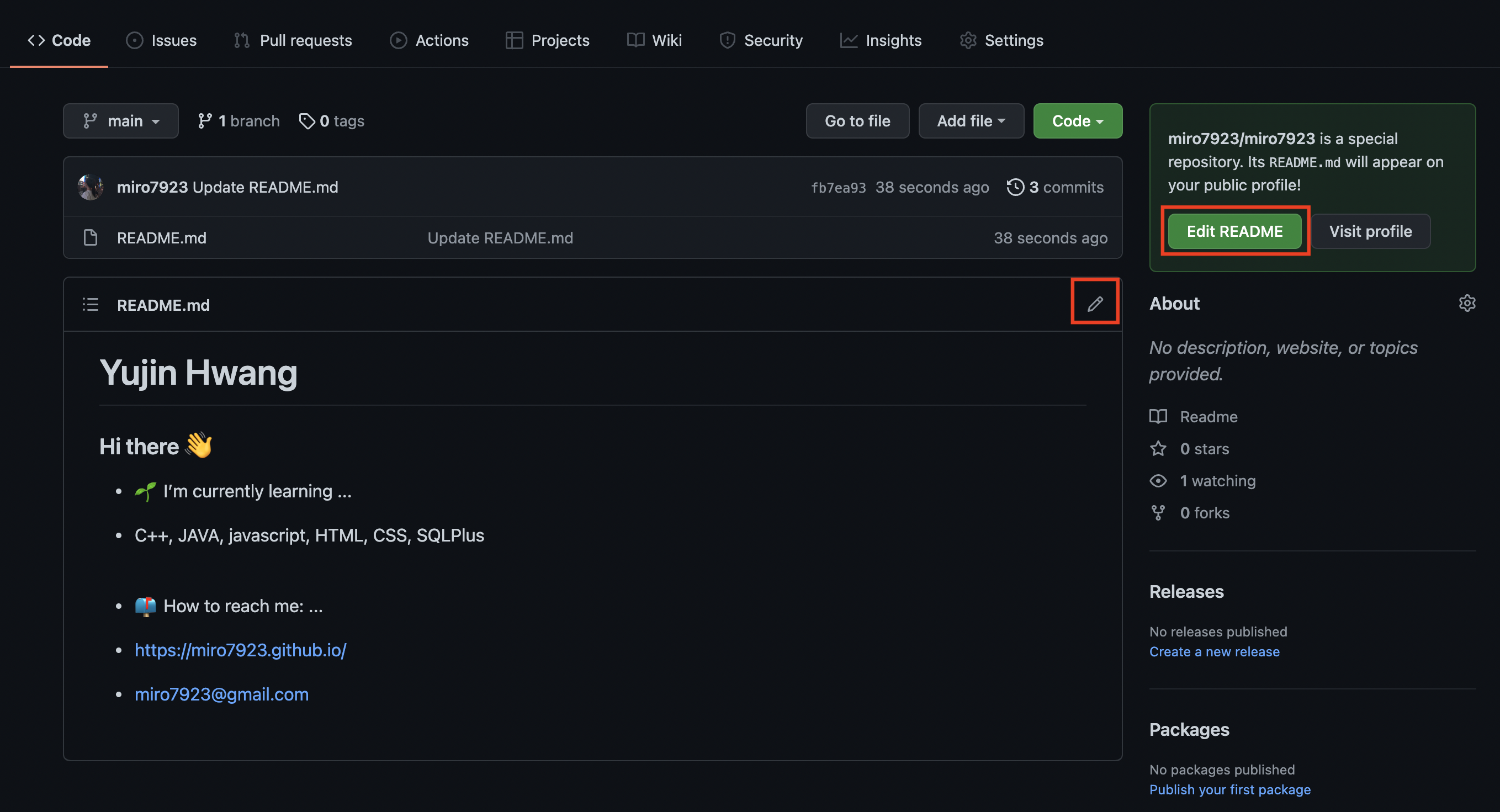Expand the main branch dropdown
Image resolution: width=1500 pixels, height=812 pixels.
[120, 120]
